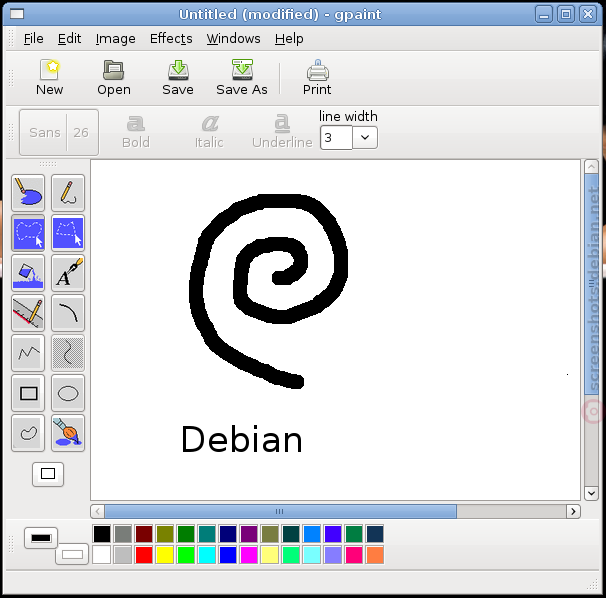Select the Rectangle shape tool
Image resolution: width=606 pixels, height=598 pixels.
(x=28, y=393)
